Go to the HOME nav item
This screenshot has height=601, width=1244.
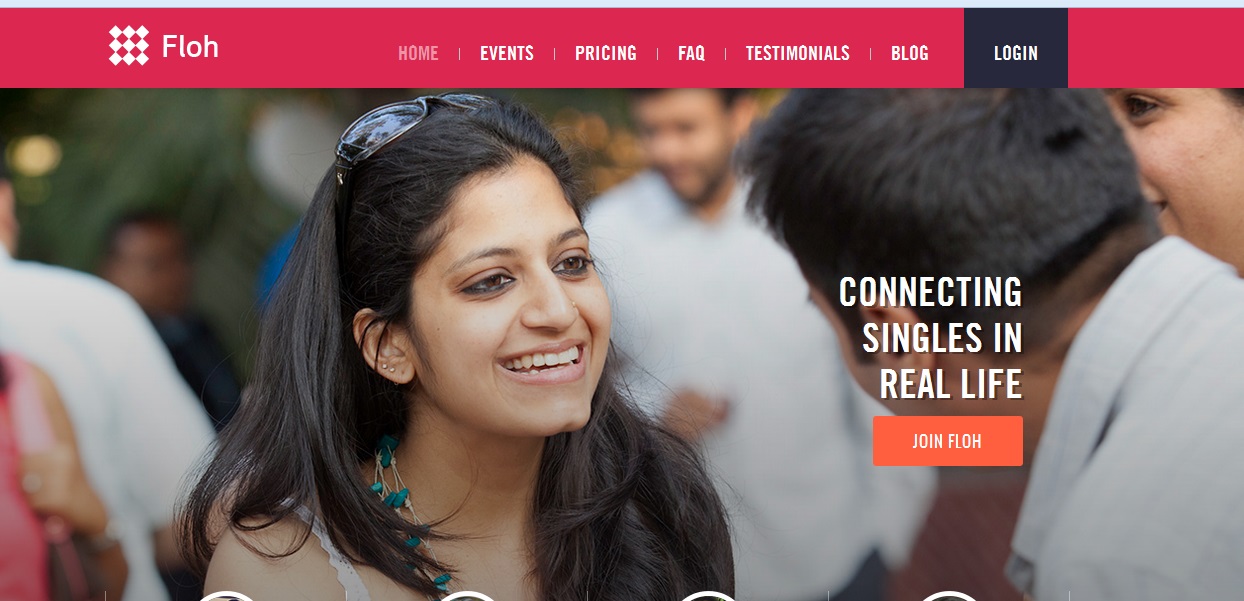pyautogui.click(x=418, y=53)
